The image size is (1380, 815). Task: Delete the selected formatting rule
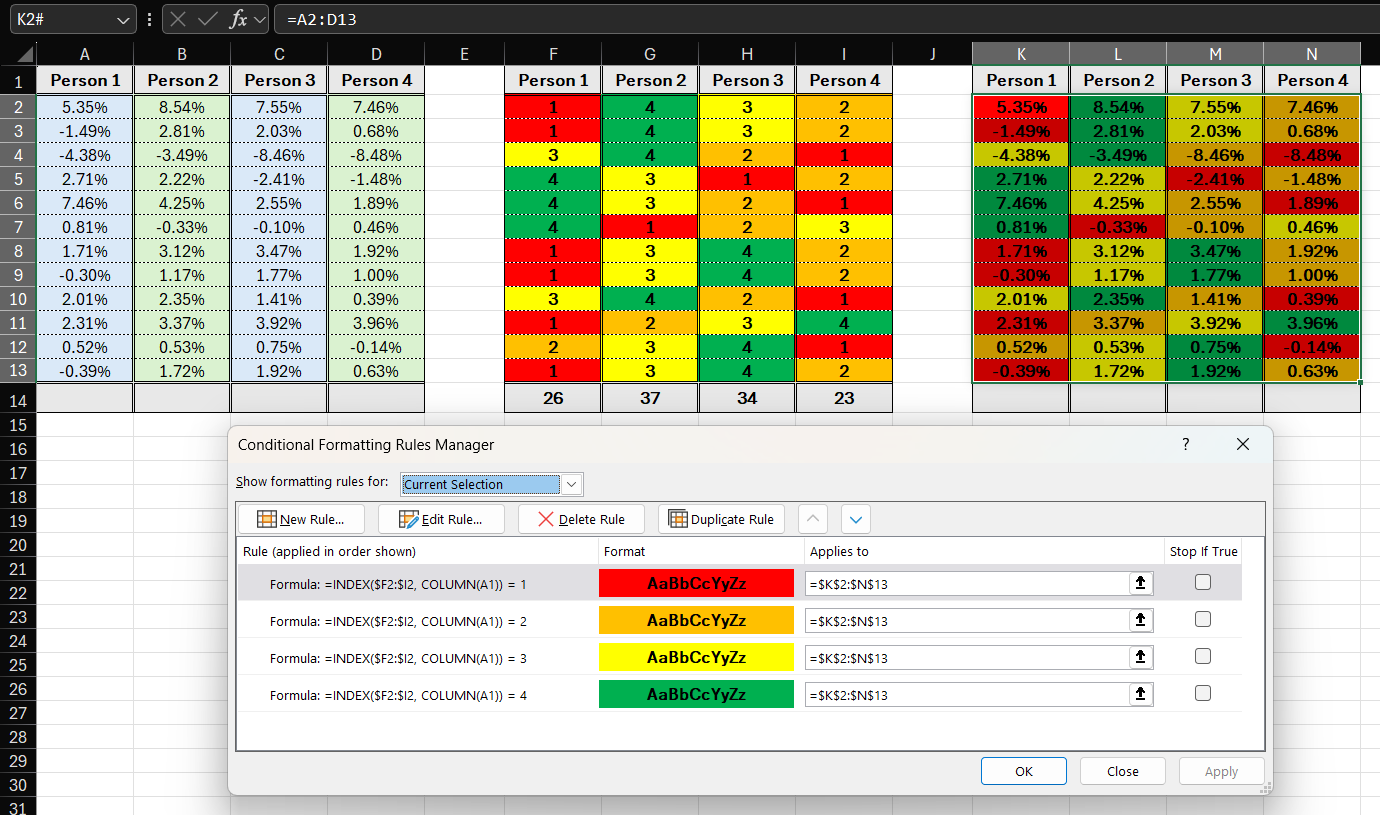(x=581, y=519)
